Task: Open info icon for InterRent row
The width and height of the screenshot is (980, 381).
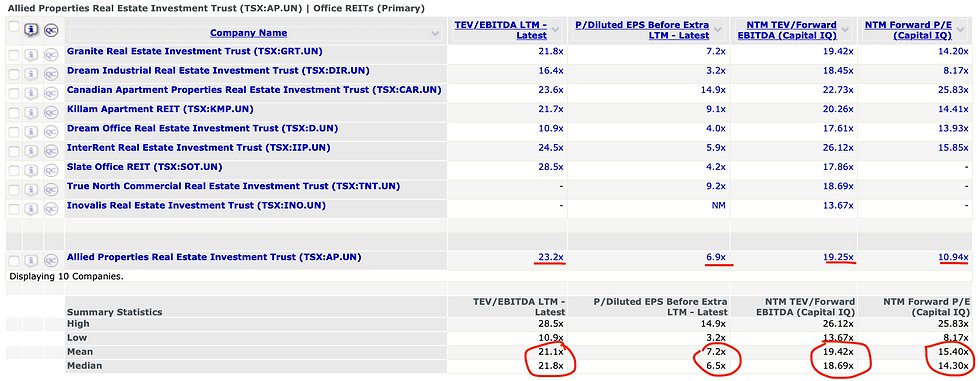Action: (31, 151)
